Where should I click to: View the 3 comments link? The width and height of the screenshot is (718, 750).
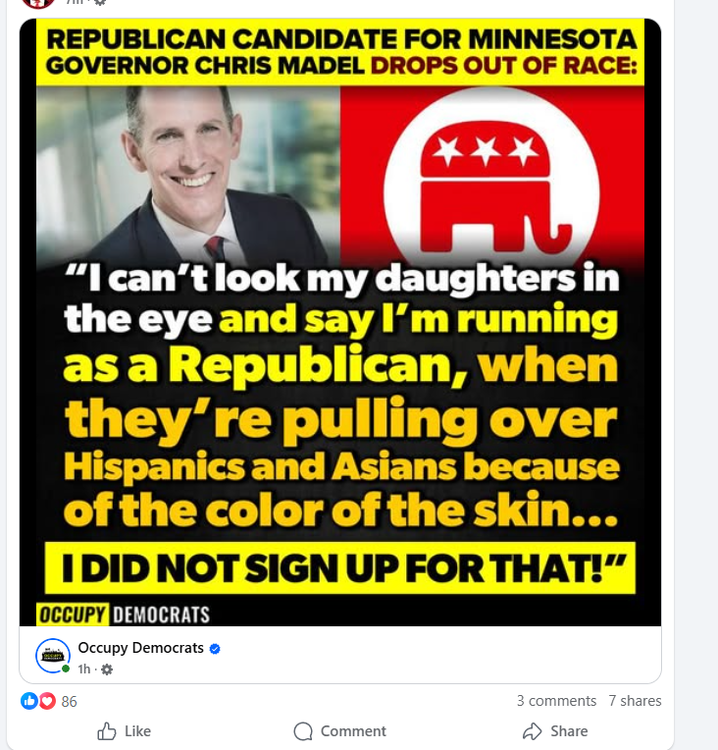[x=556, y=701]
